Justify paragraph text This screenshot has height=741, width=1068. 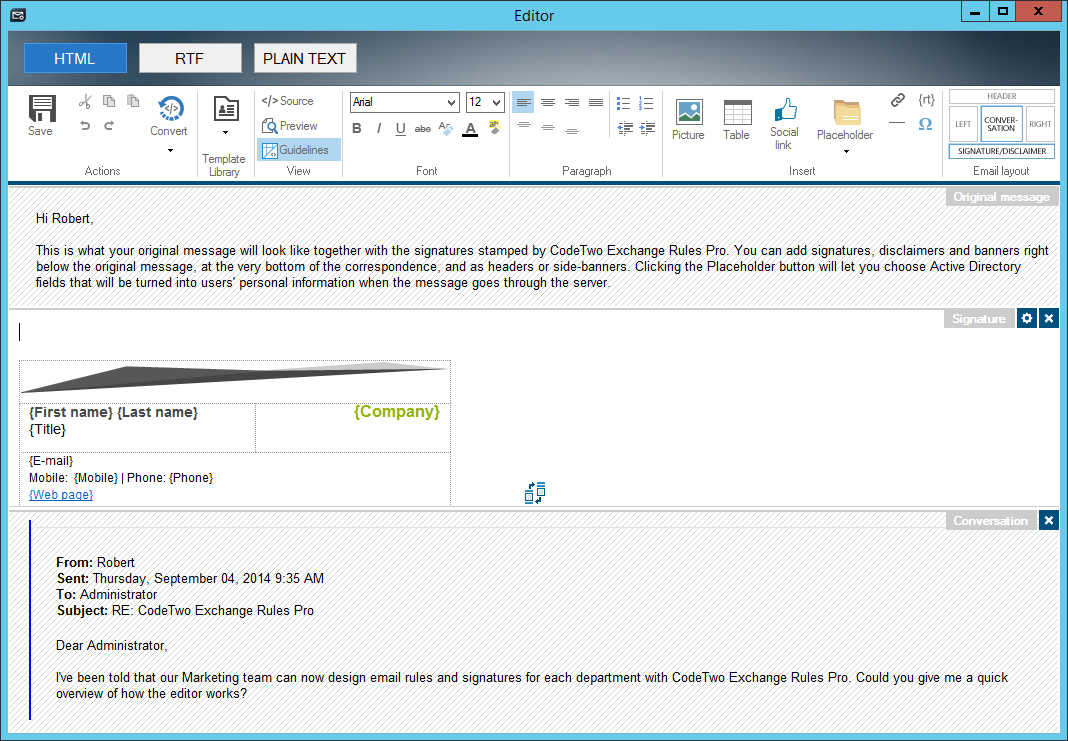tap(596, 102)
